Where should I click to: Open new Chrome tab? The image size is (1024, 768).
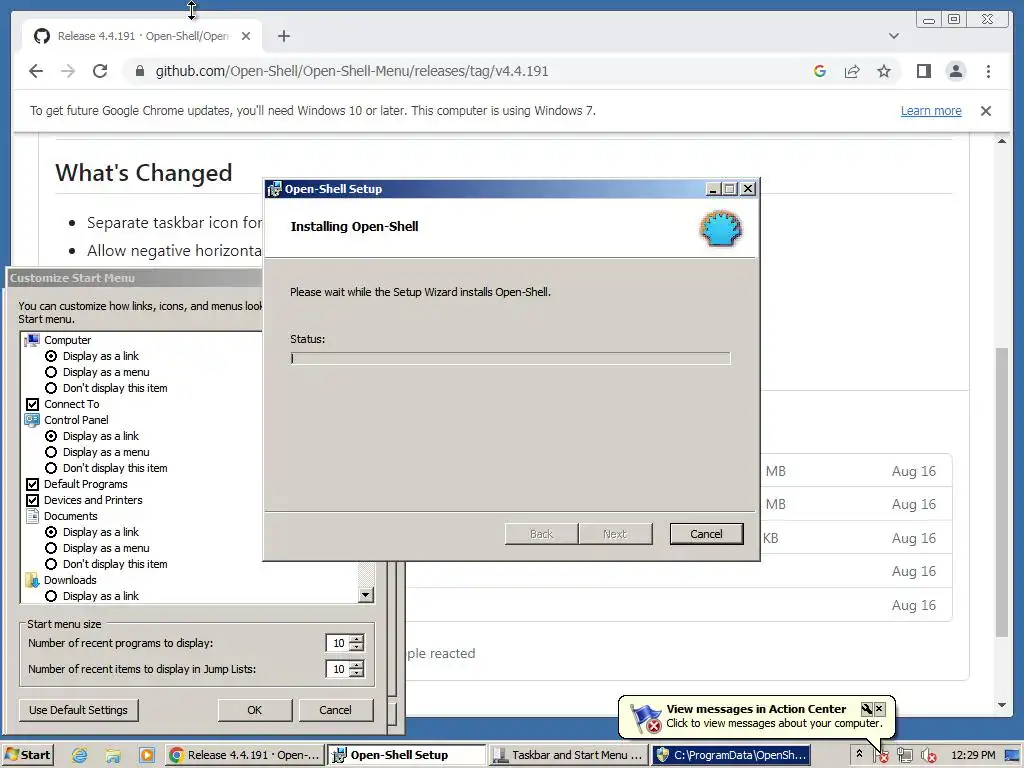(x=283, y=36)
